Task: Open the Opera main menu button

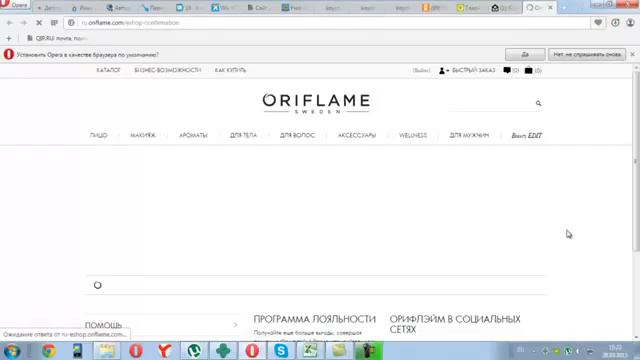Action: pos(14,4)
